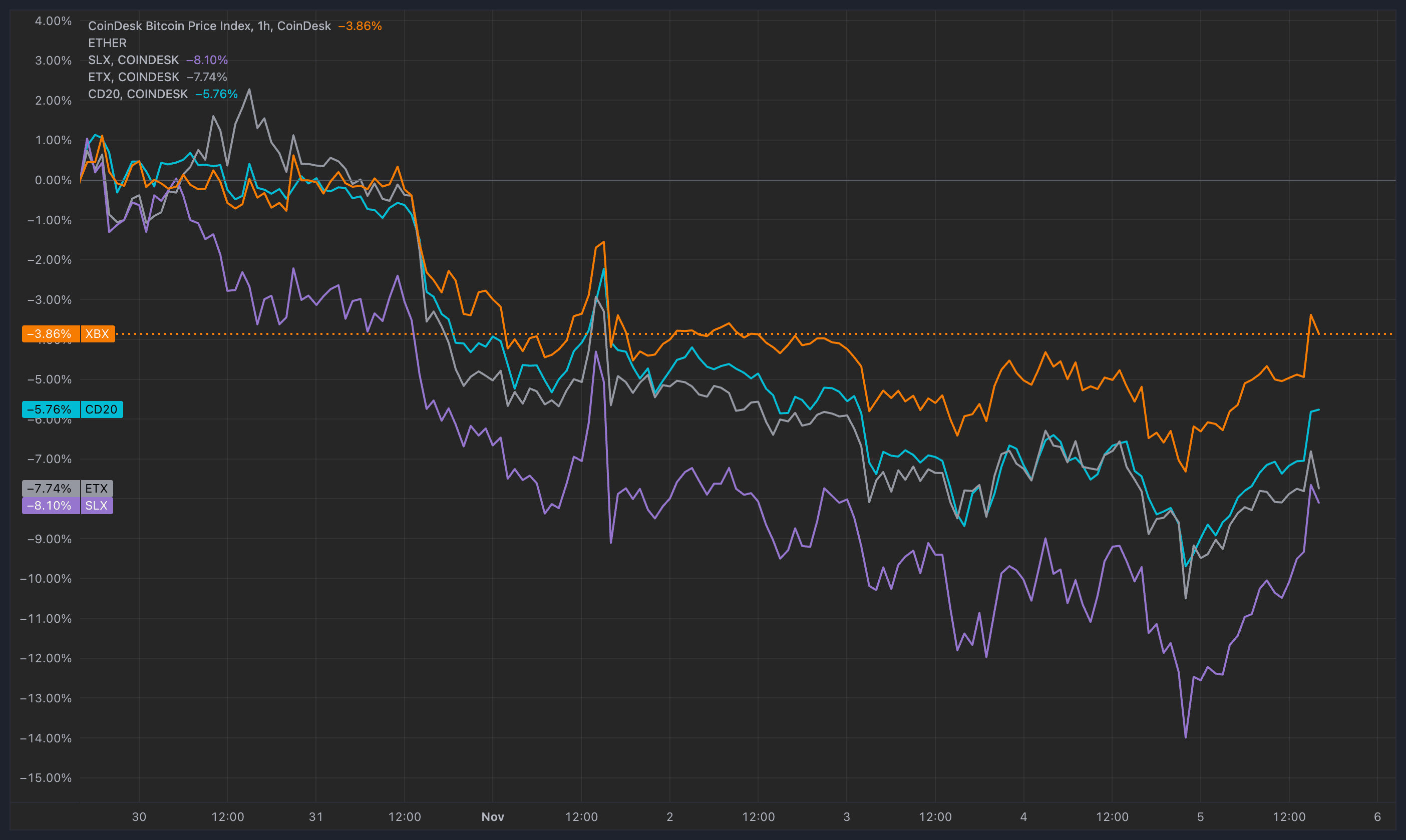This screenshot has height=840, width=1406.
Task: Click the -8.10% value beside SLX legend
Action: click(x=207, y=60)
